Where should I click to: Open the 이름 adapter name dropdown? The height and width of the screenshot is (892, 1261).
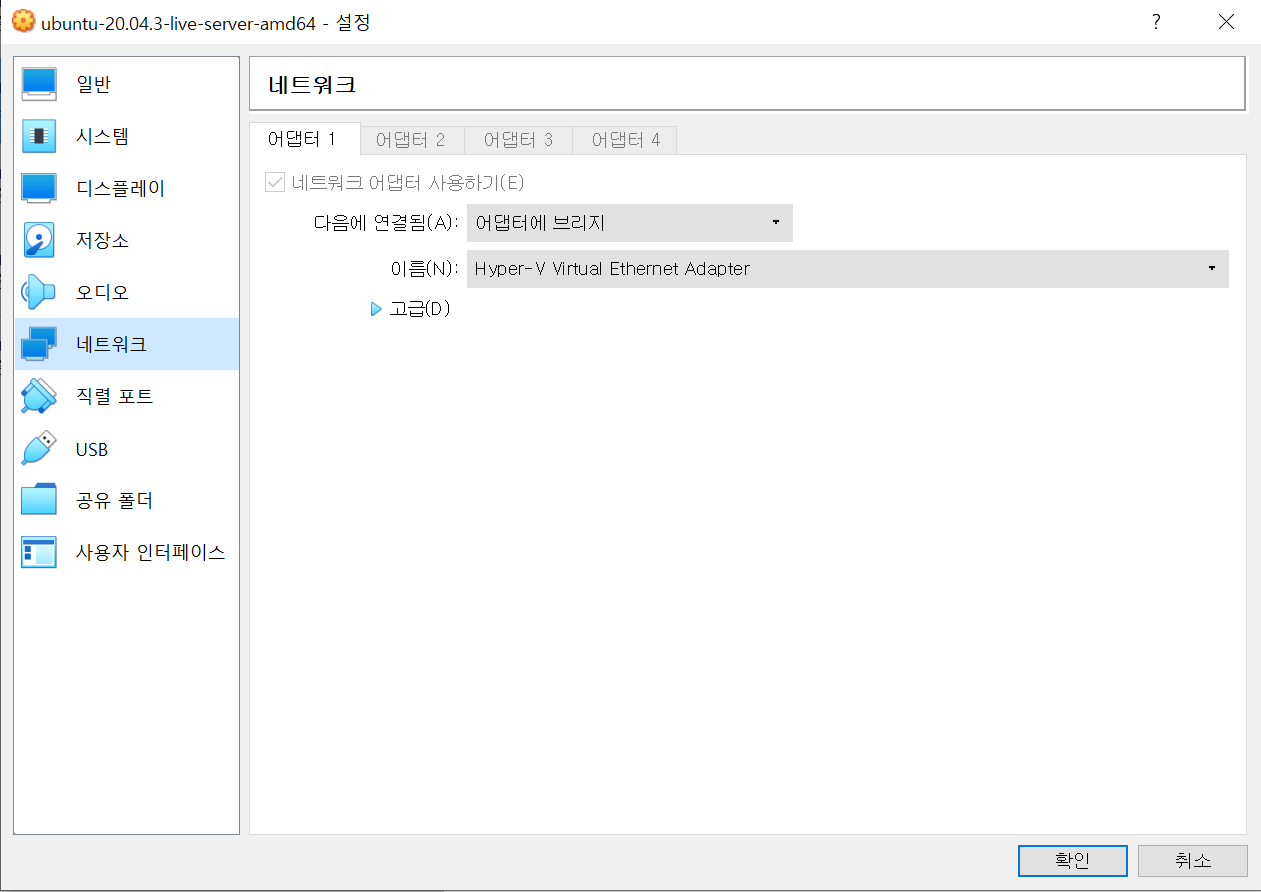coord(848,269)
